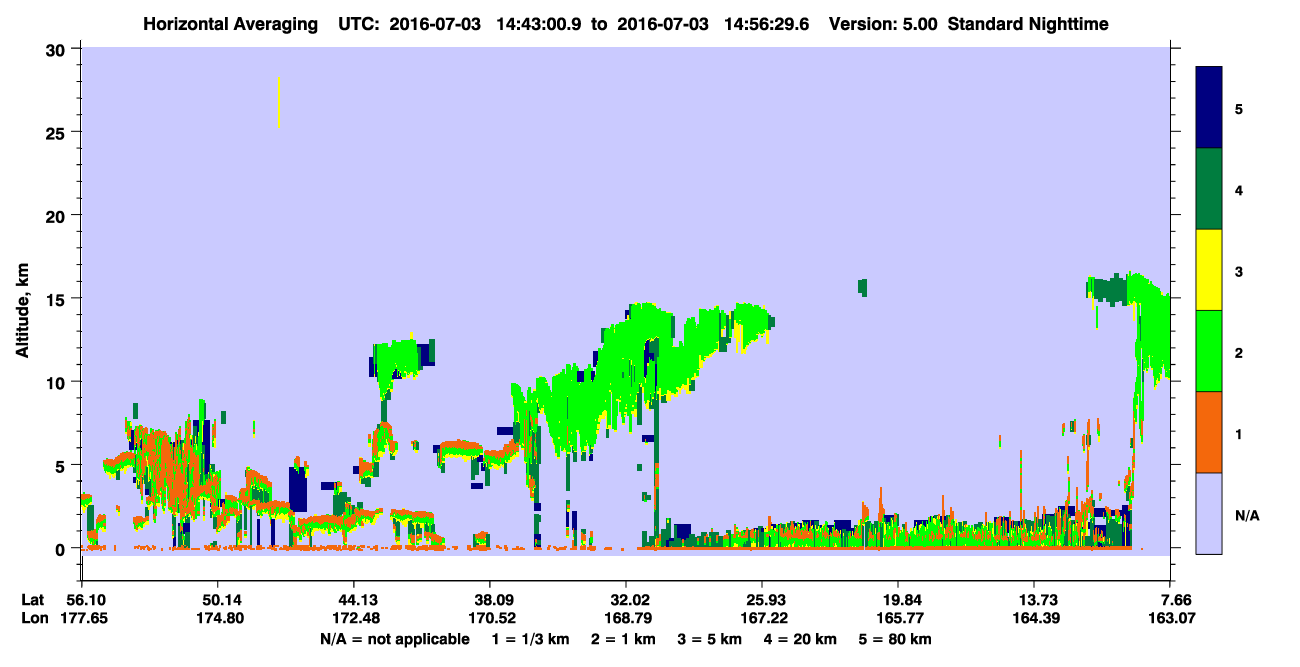The width and height of the screenshot is (1300, 667).
Task: Click the '2 = 1 km' legend text
Action: 622,638
